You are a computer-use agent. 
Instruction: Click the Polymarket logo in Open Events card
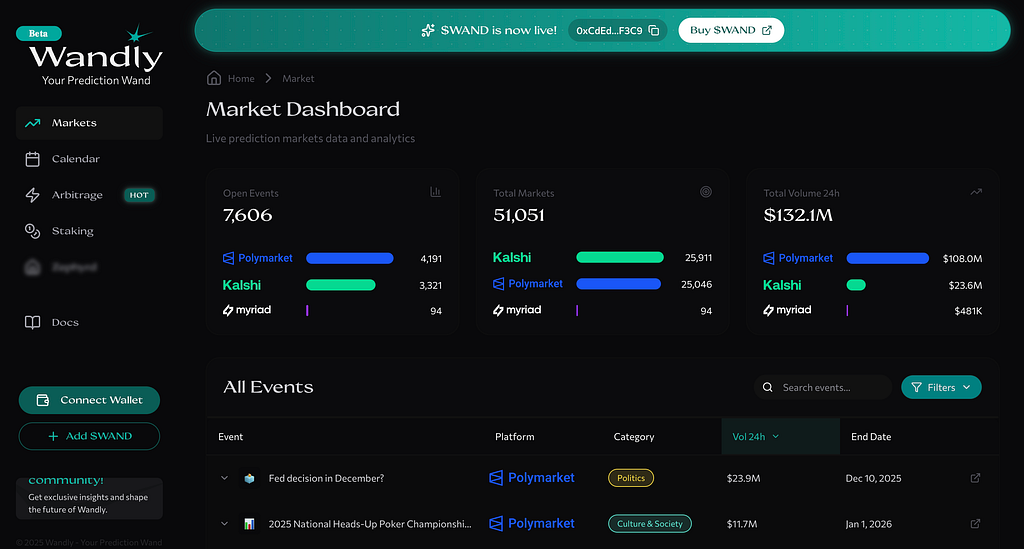pos(257,258)
